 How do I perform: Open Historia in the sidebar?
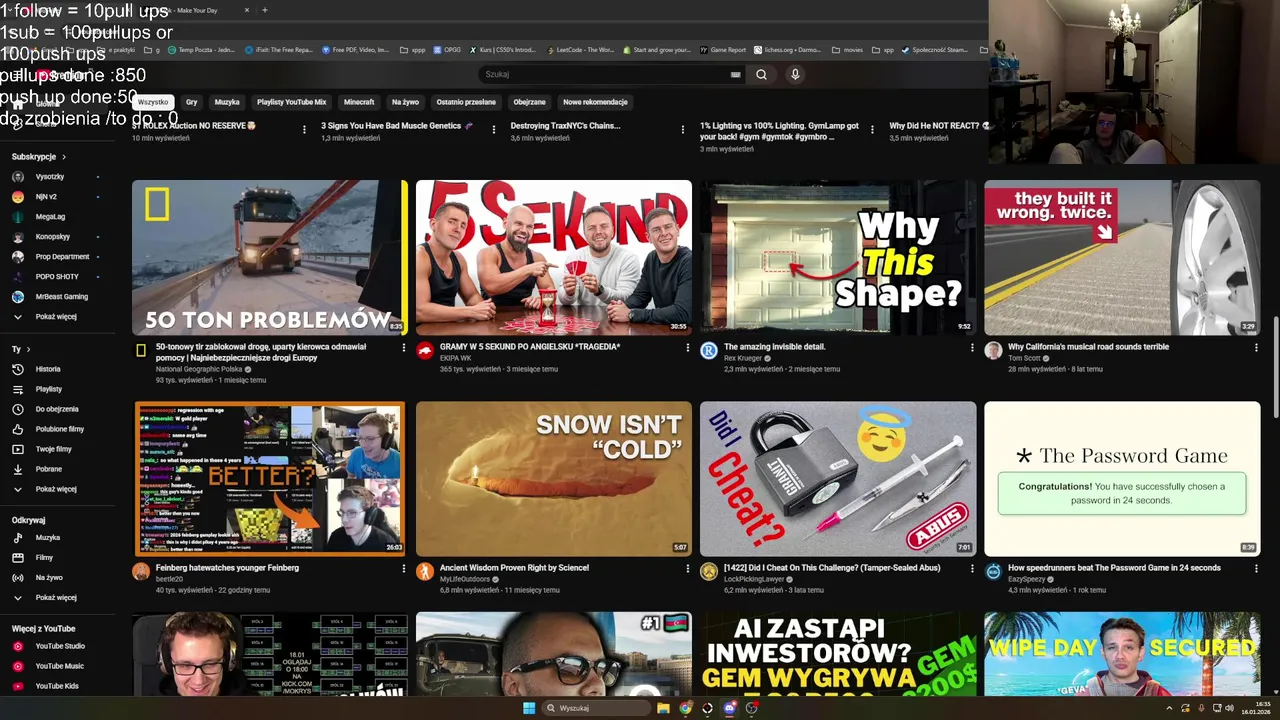pyautogui.click(x=48, y=369)
